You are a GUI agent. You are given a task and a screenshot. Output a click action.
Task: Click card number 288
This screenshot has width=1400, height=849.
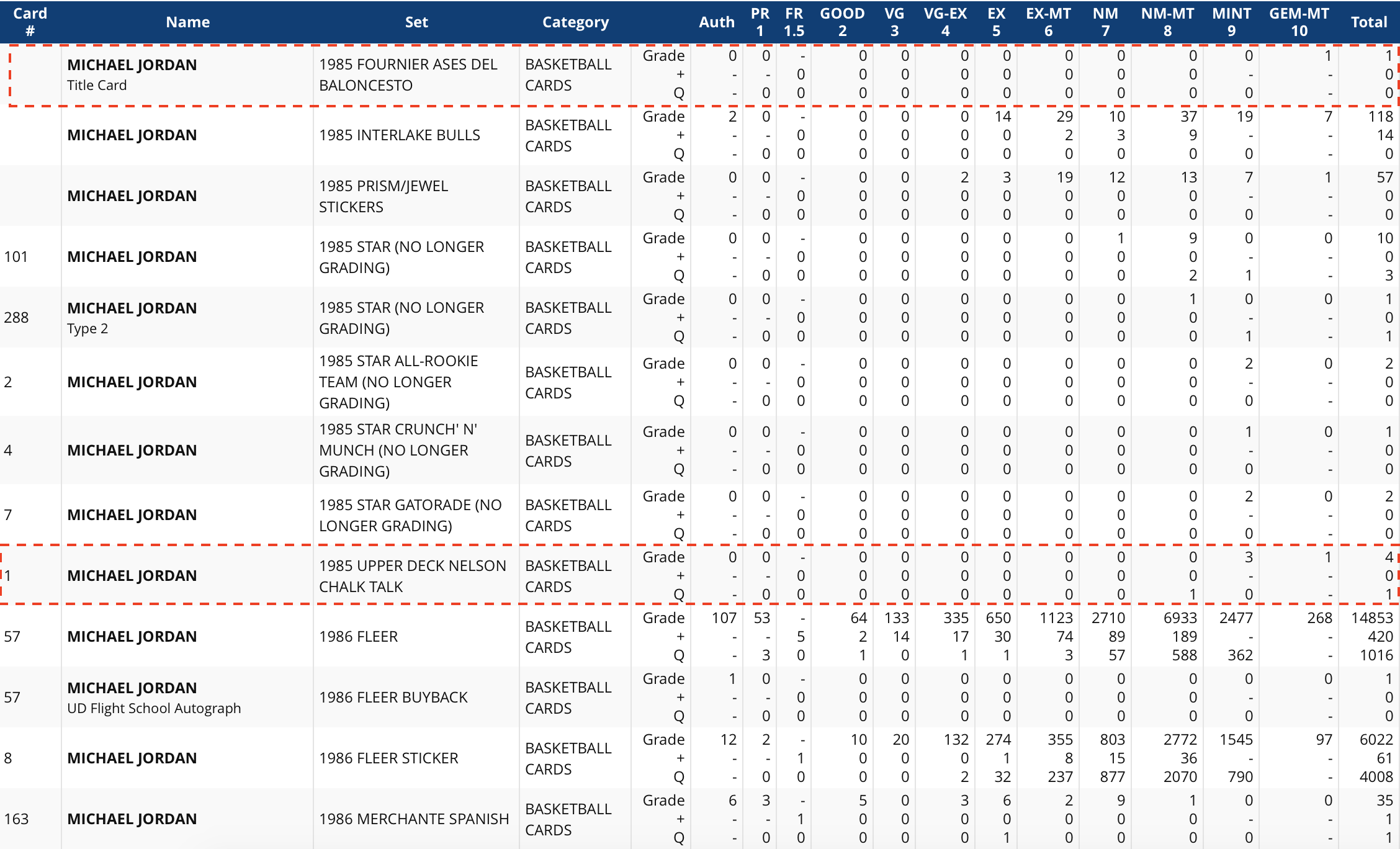16,318
